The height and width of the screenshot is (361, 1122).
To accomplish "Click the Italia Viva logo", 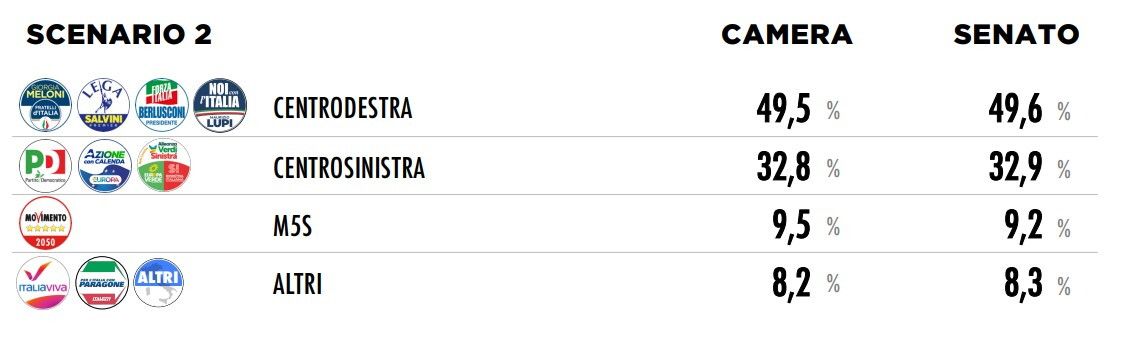I will pos(43,283).
